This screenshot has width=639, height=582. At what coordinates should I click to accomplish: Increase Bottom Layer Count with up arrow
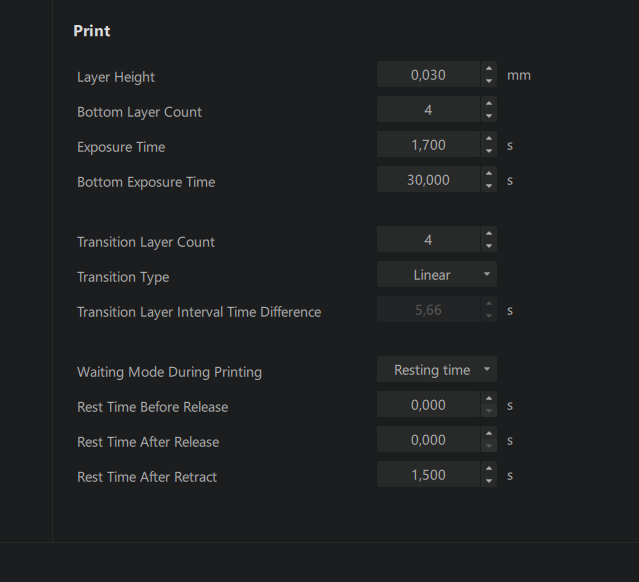[x=489, y=103]
